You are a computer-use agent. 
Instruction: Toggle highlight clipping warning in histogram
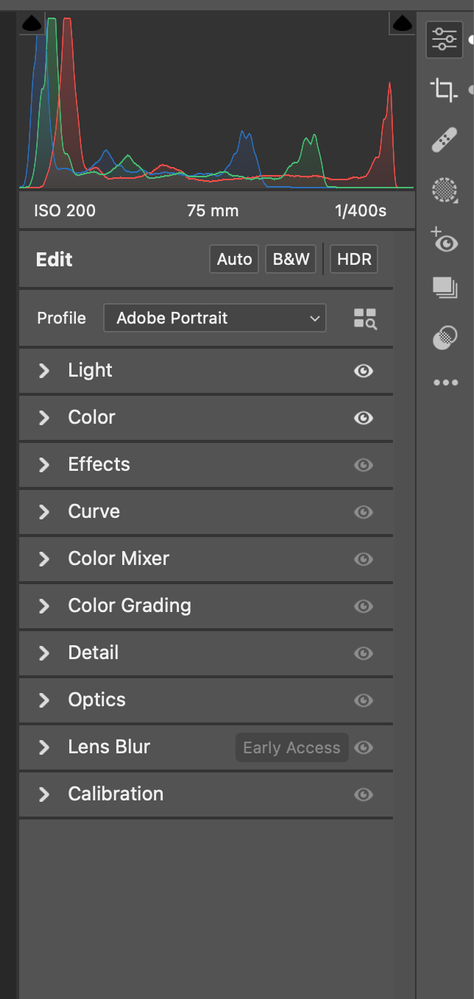(402, 24)
